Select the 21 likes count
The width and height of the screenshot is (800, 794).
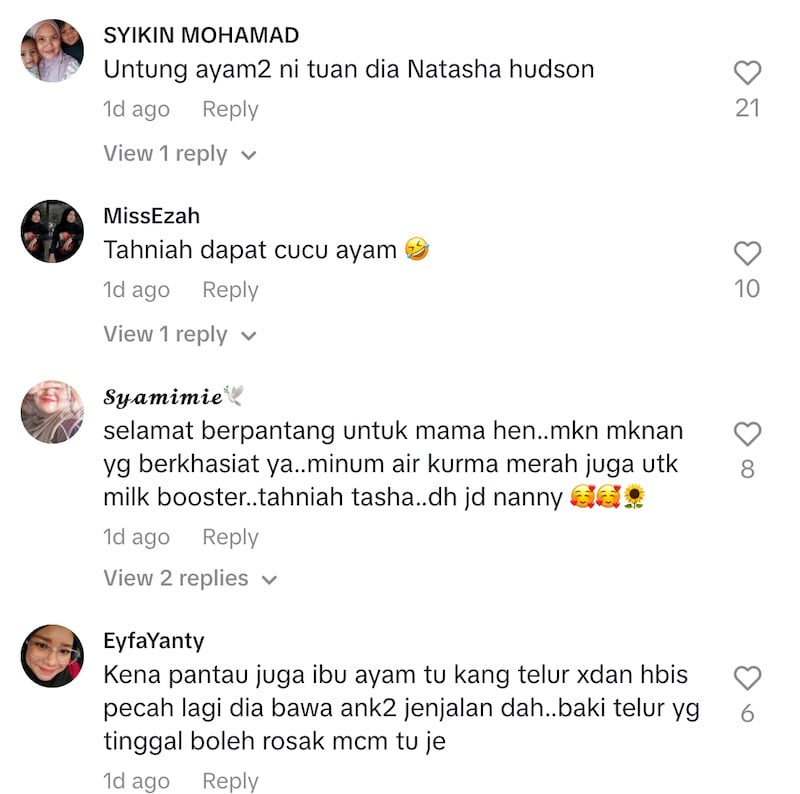[x=747, y=108]
